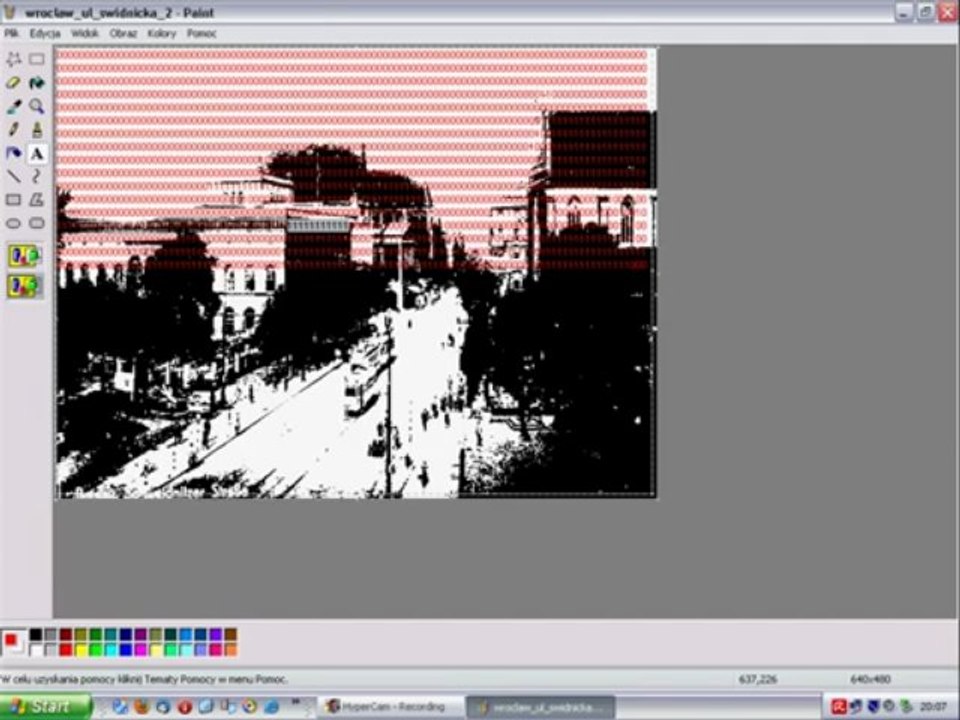
Task: Open the Windows Start menu
Action: click(46, 707)
